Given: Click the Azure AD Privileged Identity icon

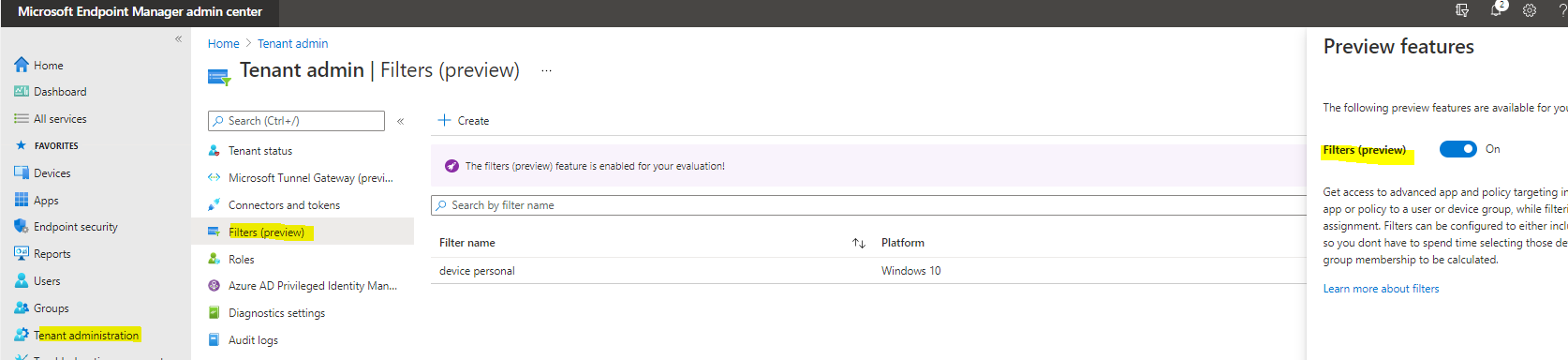Looking at the screenshot, I should point(214,286).
